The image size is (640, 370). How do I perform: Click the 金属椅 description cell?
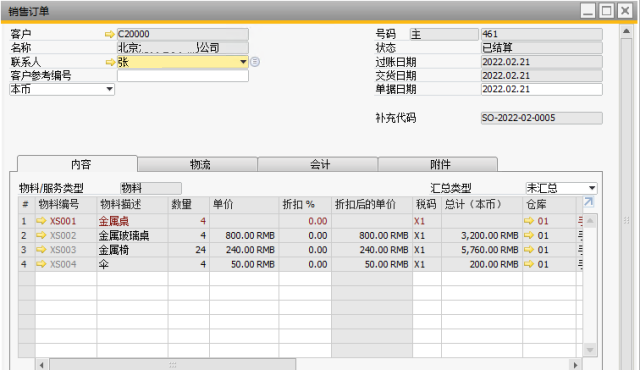(x=133, y=249)
